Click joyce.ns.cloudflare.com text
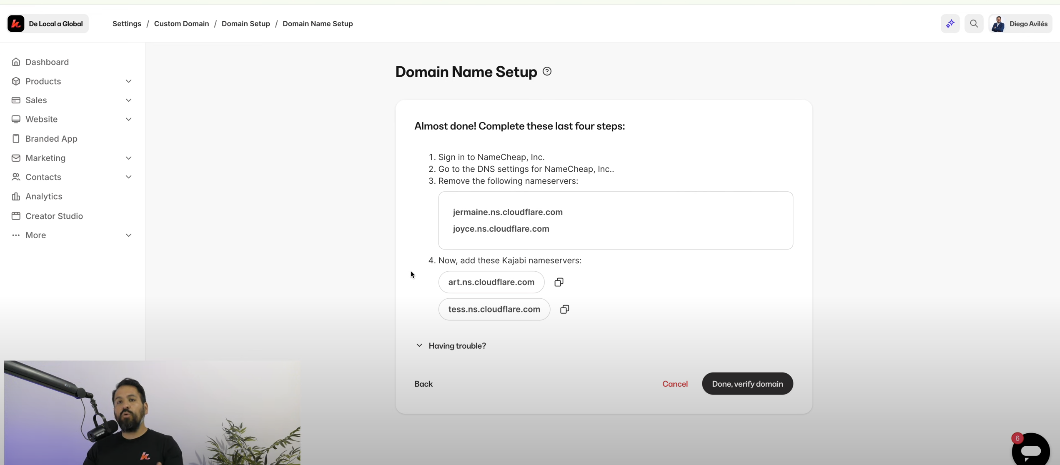 click(x=501, y=229)
